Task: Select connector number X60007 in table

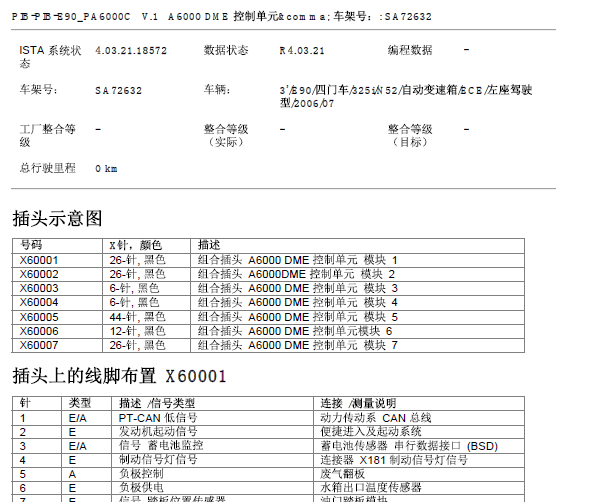Action: (x=39, y=345)
